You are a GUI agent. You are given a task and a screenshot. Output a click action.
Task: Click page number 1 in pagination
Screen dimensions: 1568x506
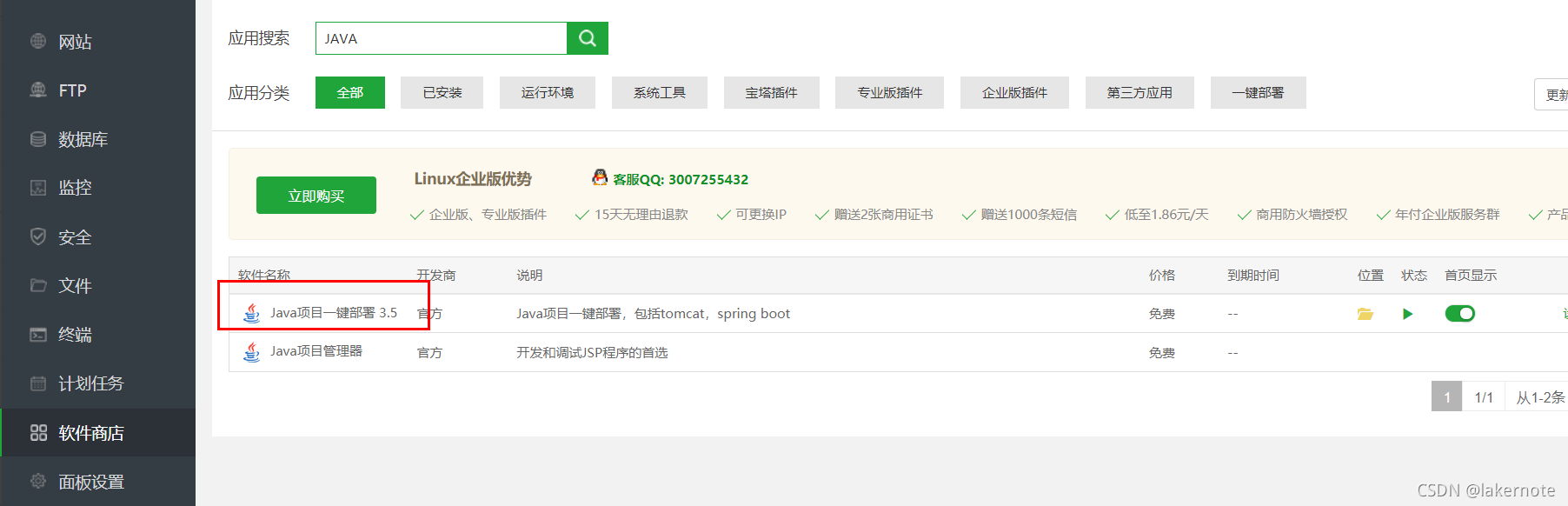1447,396
